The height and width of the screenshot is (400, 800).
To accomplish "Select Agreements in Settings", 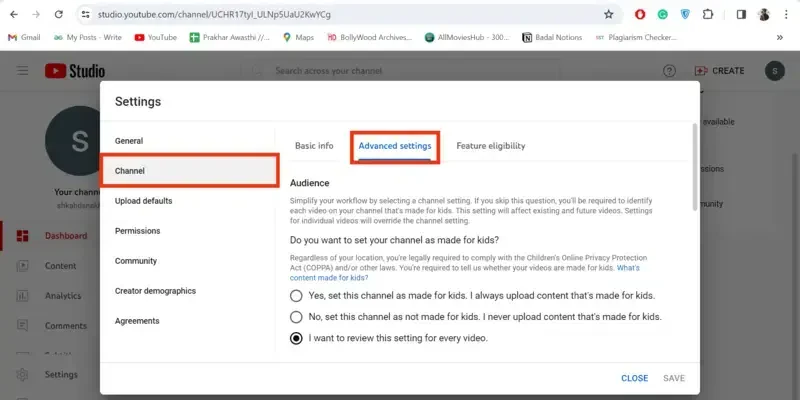I will coord(187,321).
